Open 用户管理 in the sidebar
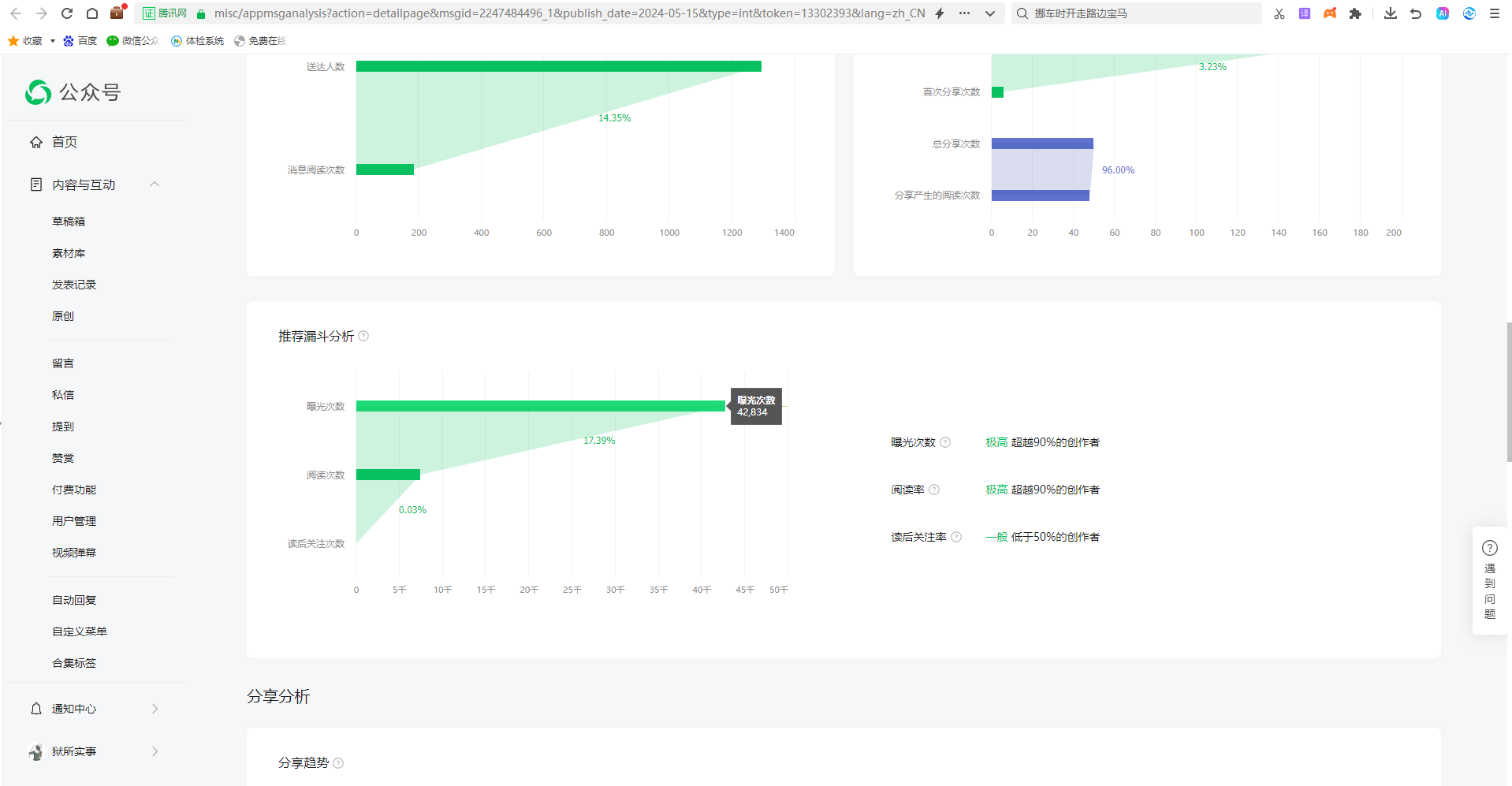The height and width of the screenshot is (786, 1512). click(x=74, y=521)
